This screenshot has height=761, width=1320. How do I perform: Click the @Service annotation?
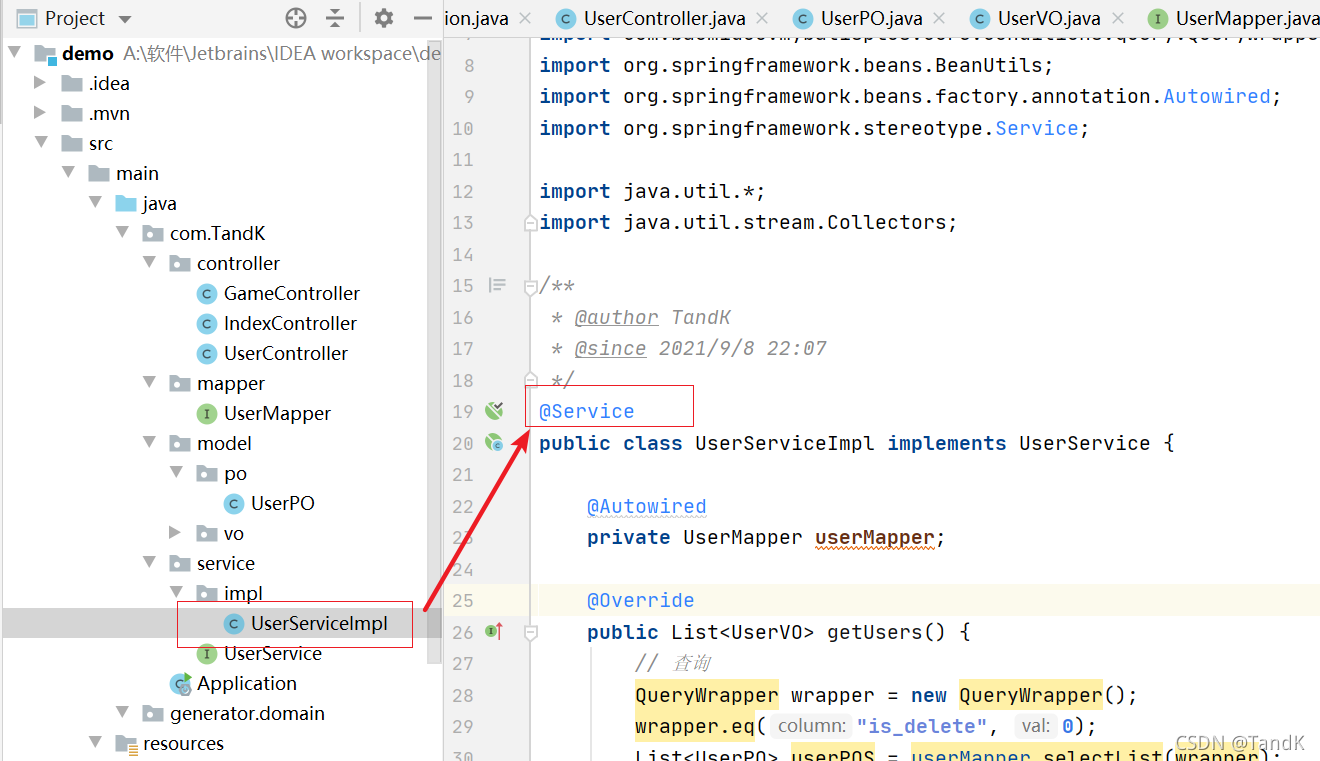(x=587, y=411)
